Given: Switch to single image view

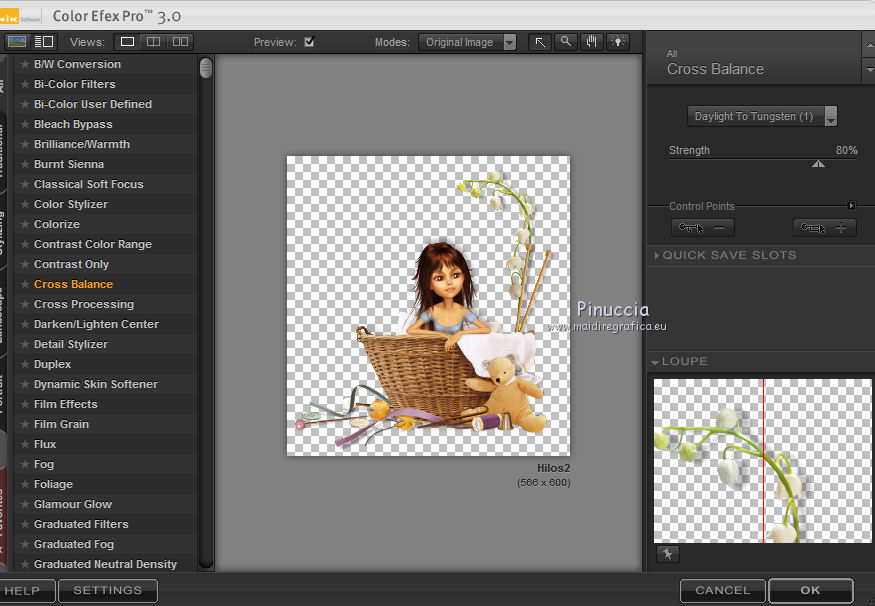Looking at the screenshot, I should click(128, 42).
